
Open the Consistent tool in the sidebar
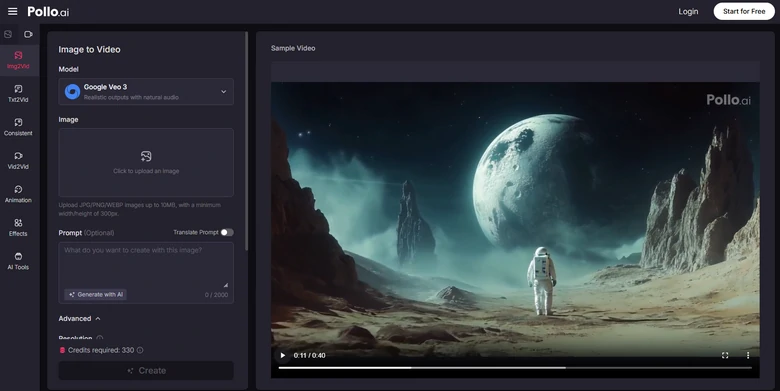(18, 127)
